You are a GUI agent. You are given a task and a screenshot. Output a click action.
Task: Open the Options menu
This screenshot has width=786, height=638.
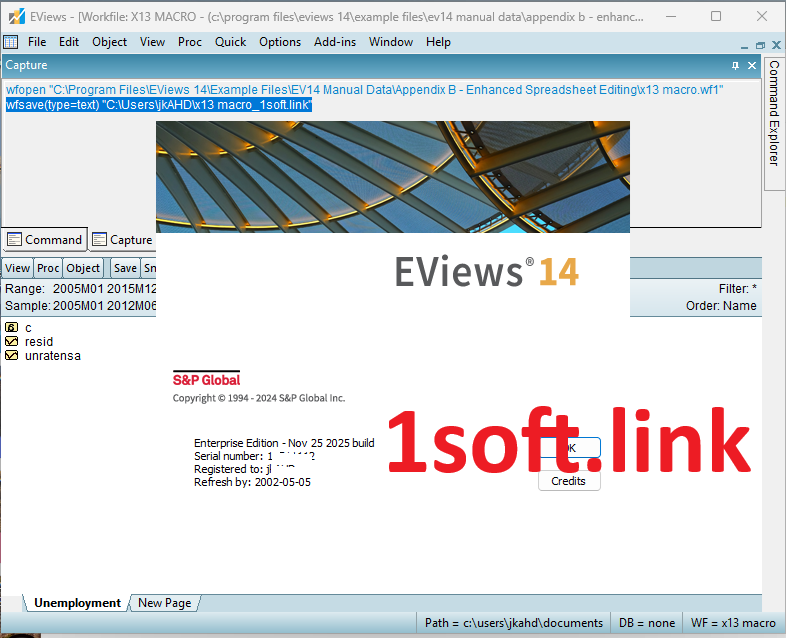[280, 42]
